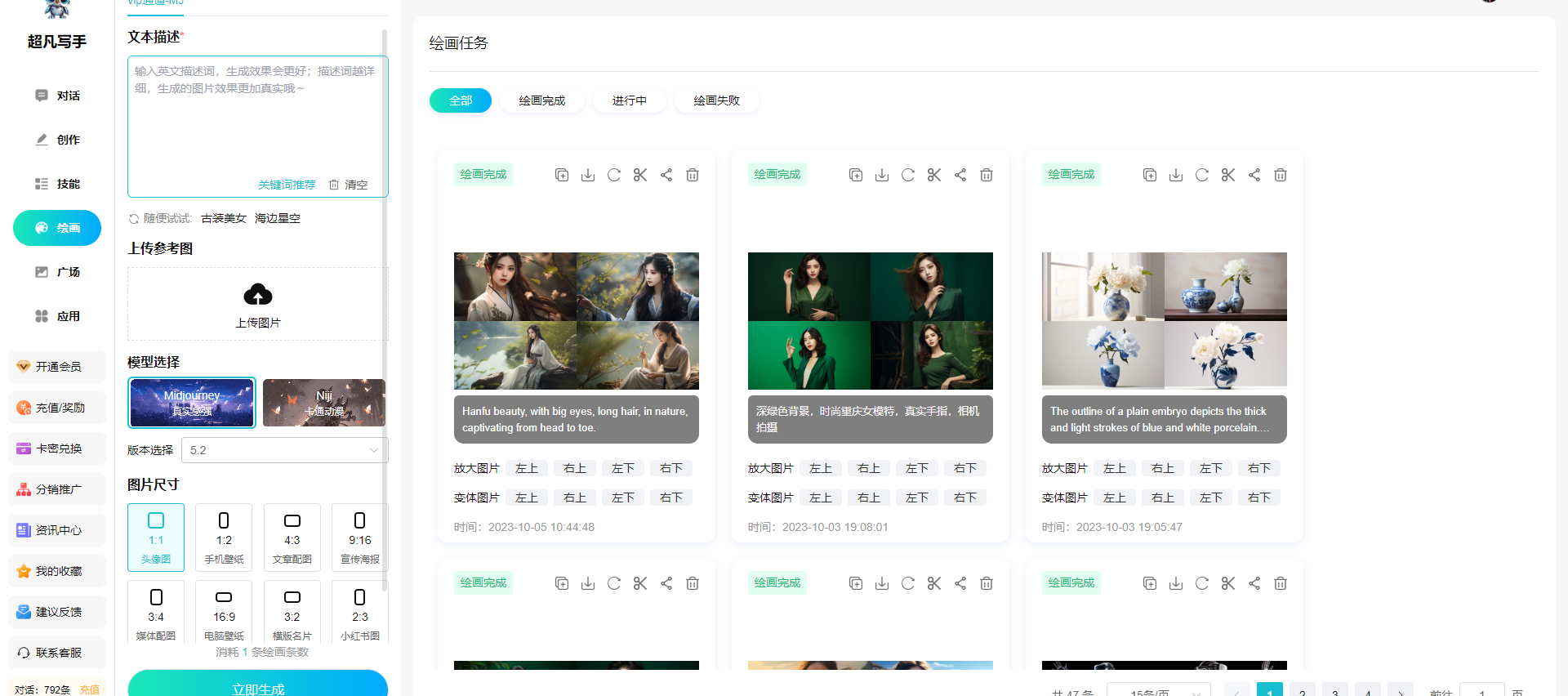Click 关键词推荐 link
The height and width of the screenshot is (696, 1568).
287,185
